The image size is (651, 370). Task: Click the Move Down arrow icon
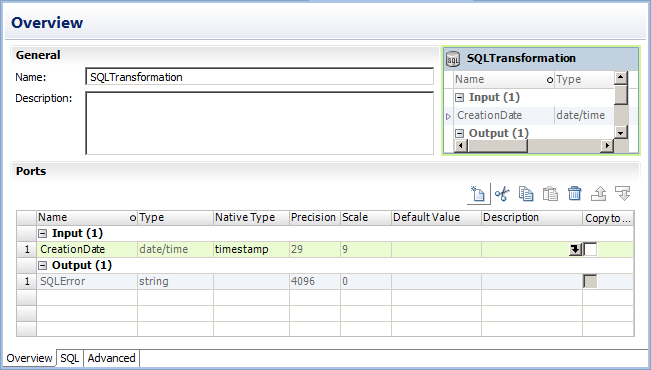623,194
